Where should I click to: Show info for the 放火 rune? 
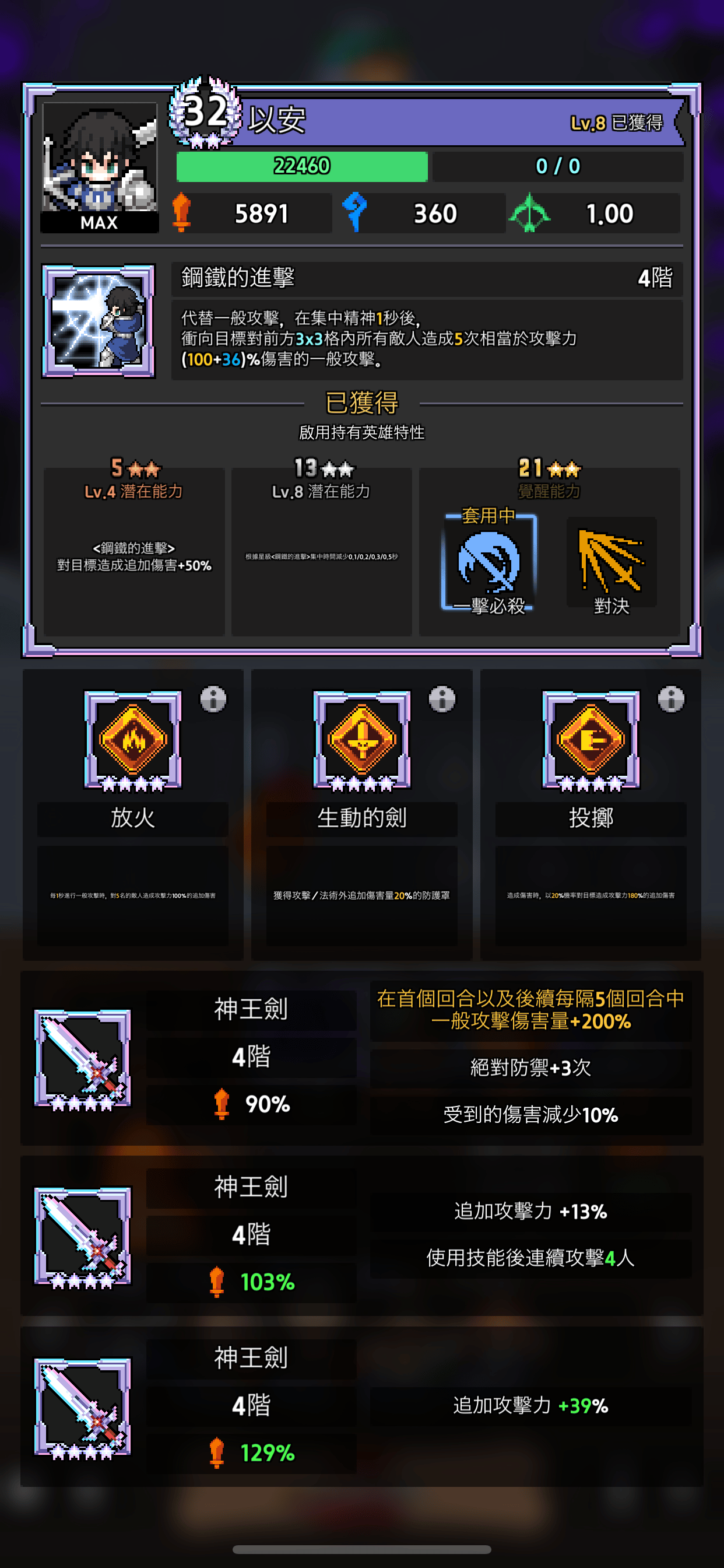(213, 699)
